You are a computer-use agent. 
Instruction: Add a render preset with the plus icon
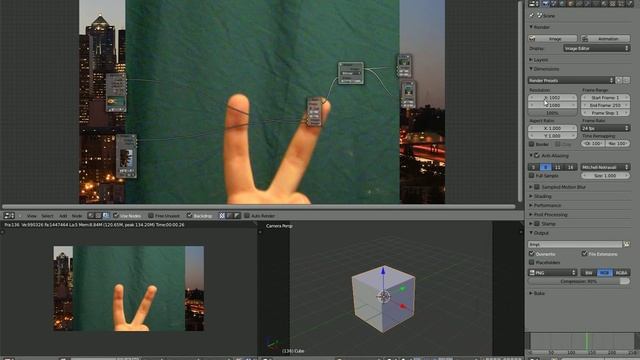tap(619, 80)
